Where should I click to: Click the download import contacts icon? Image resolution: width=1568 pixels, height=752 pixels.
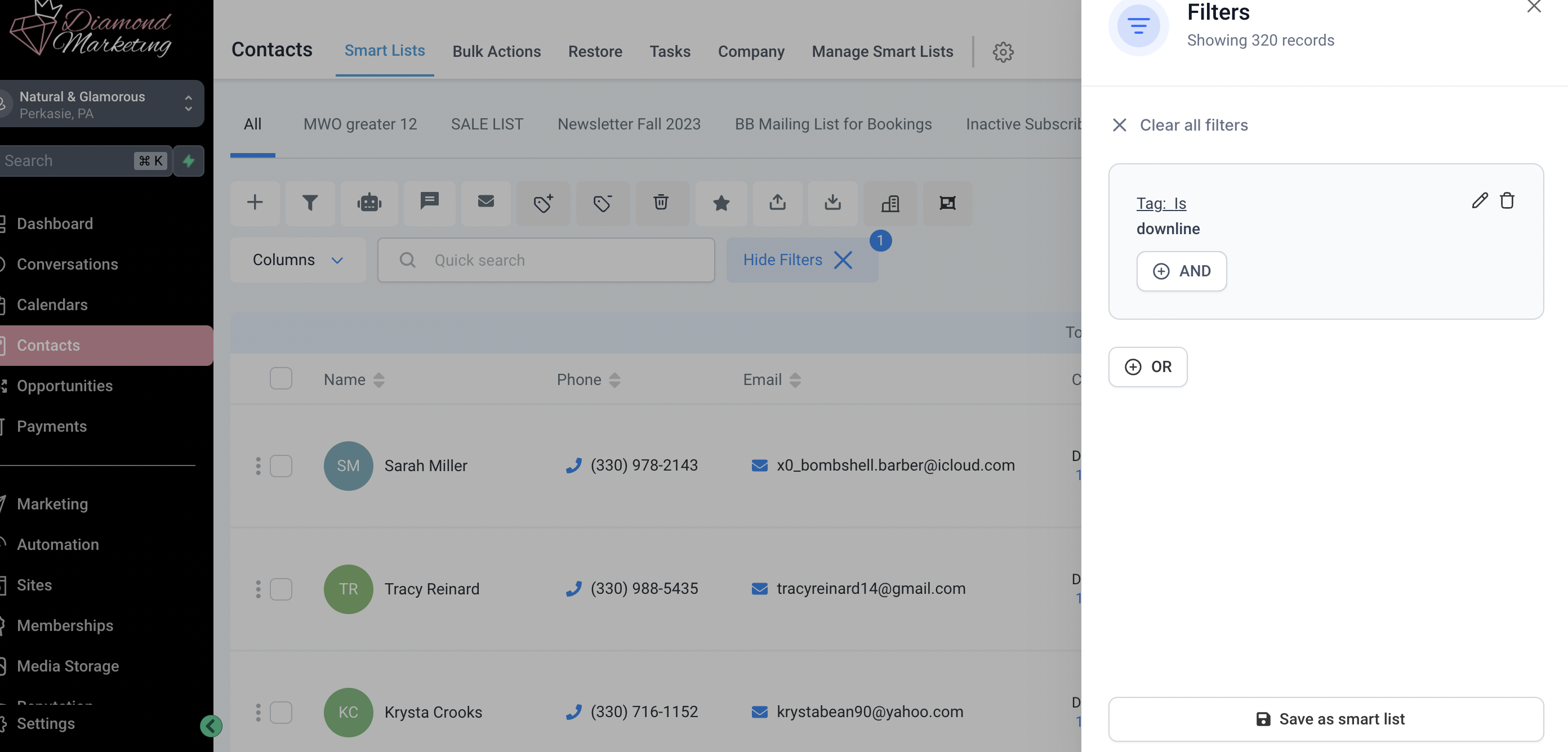coord(832,203)
